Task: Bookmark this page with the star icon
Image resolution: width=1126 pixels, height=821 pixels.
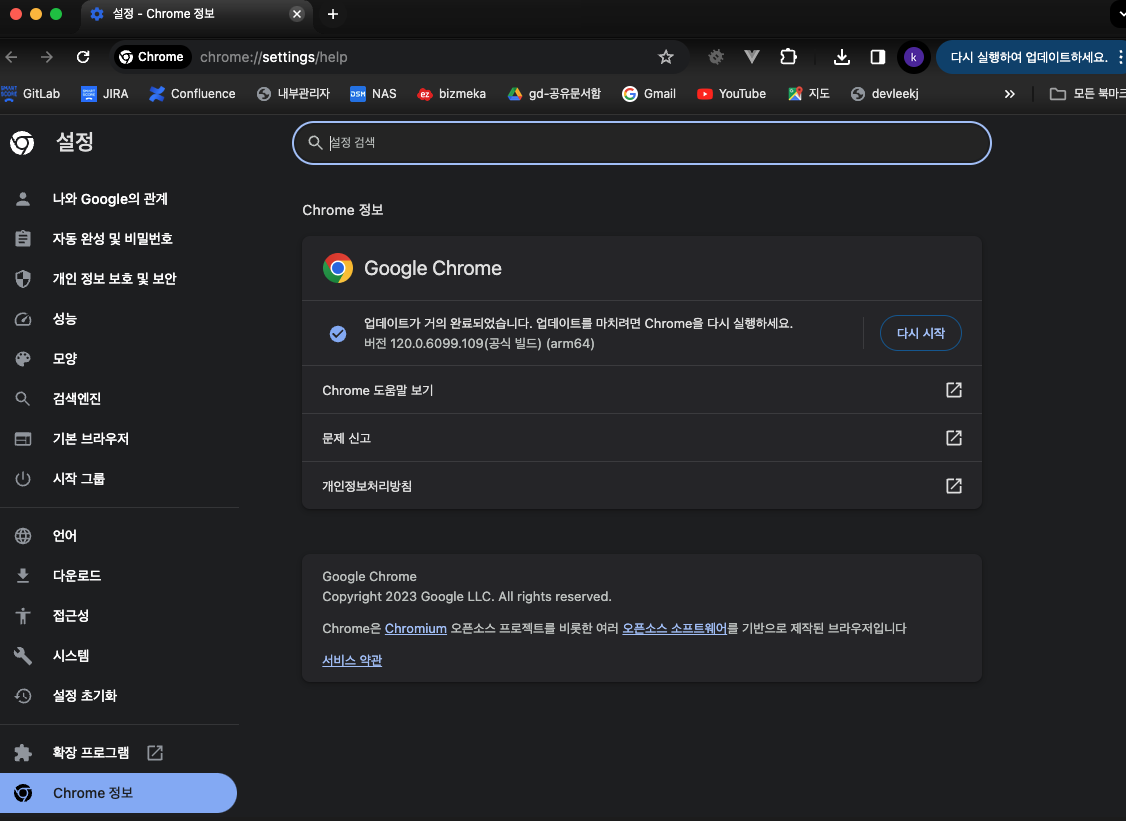Action: [x=666, y=57]
